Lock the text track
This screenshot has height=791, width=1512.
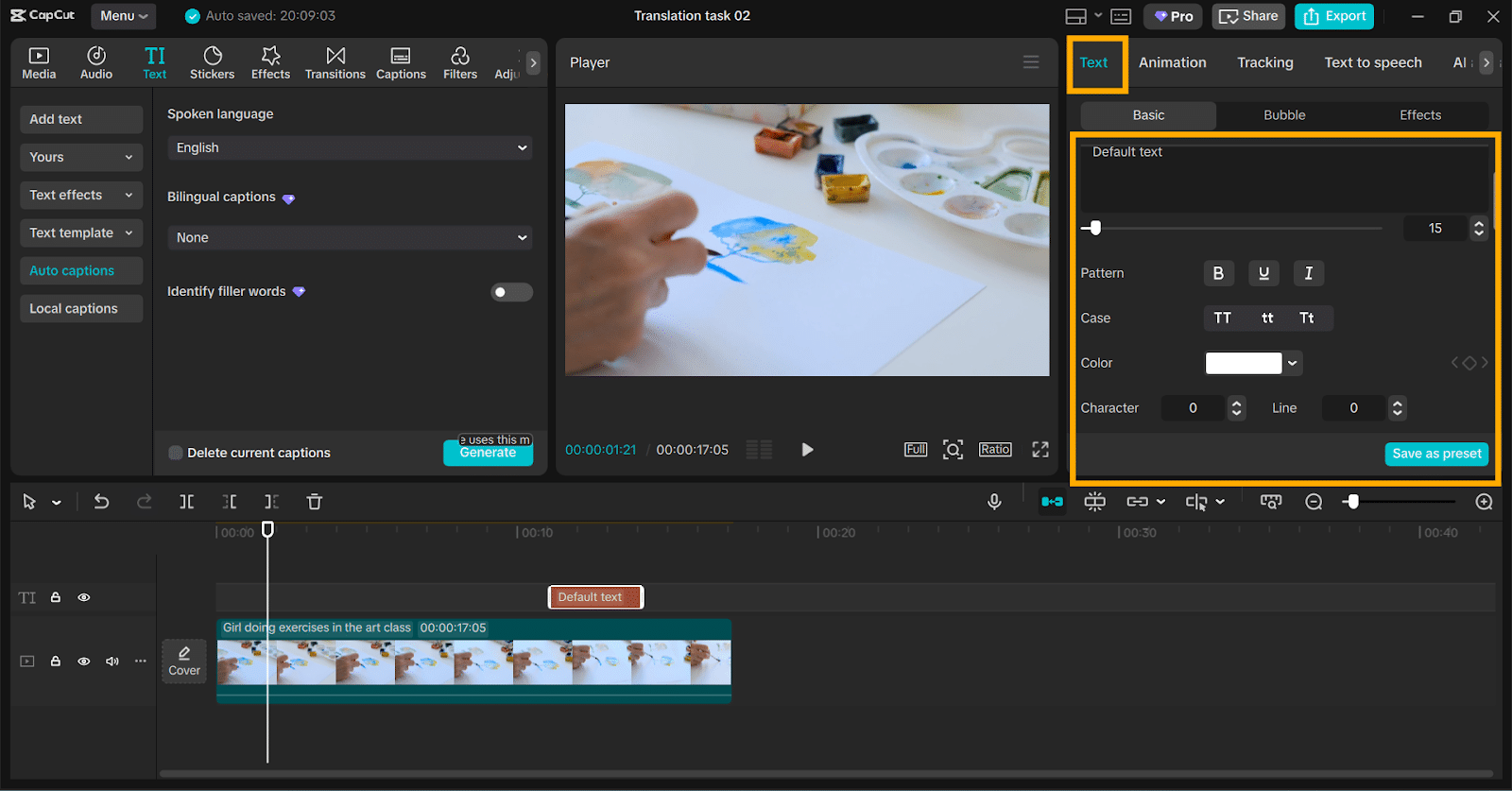click(56, 597)
